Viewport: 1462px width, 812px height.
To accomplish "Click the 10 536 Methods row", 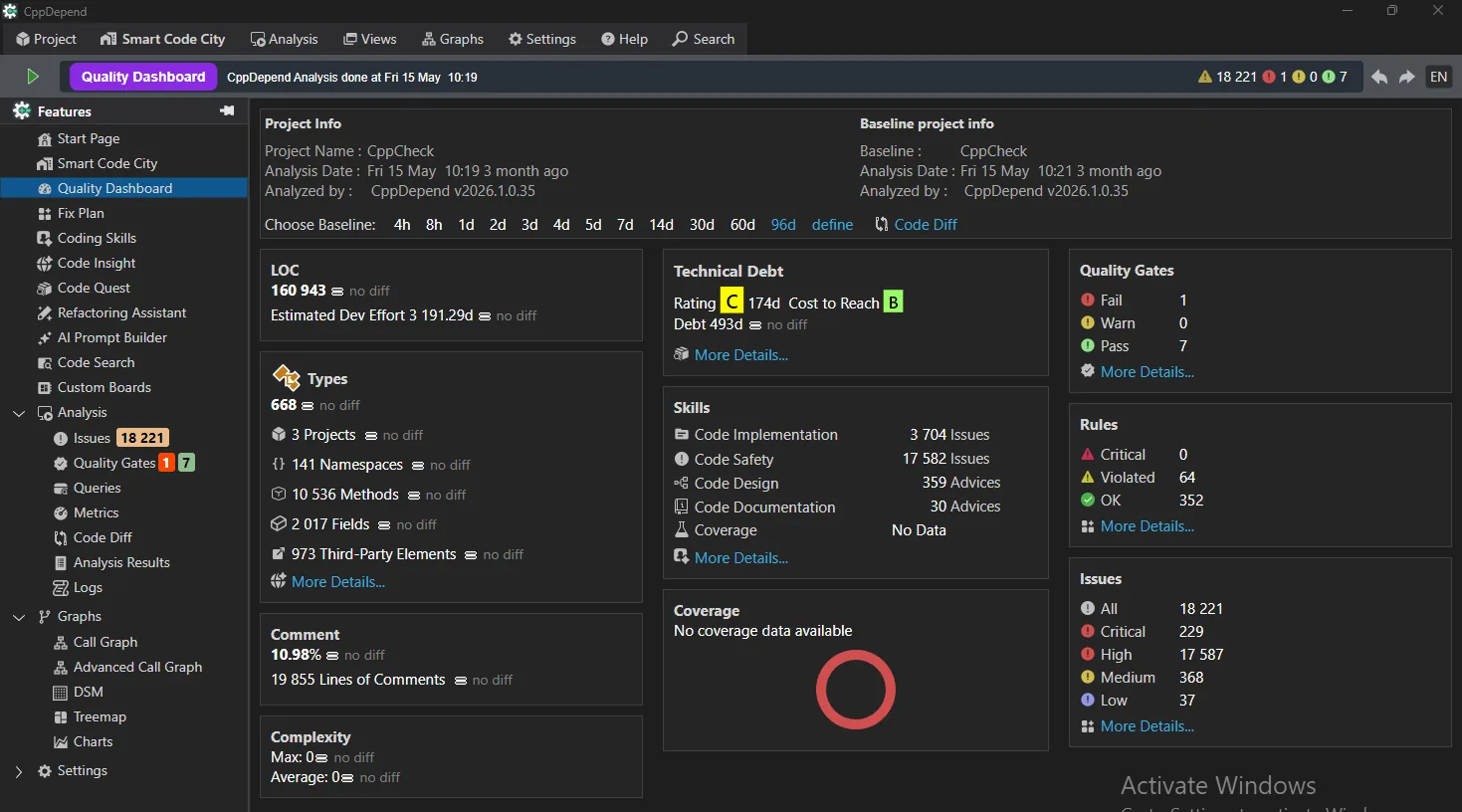I will tap(369, 495).
